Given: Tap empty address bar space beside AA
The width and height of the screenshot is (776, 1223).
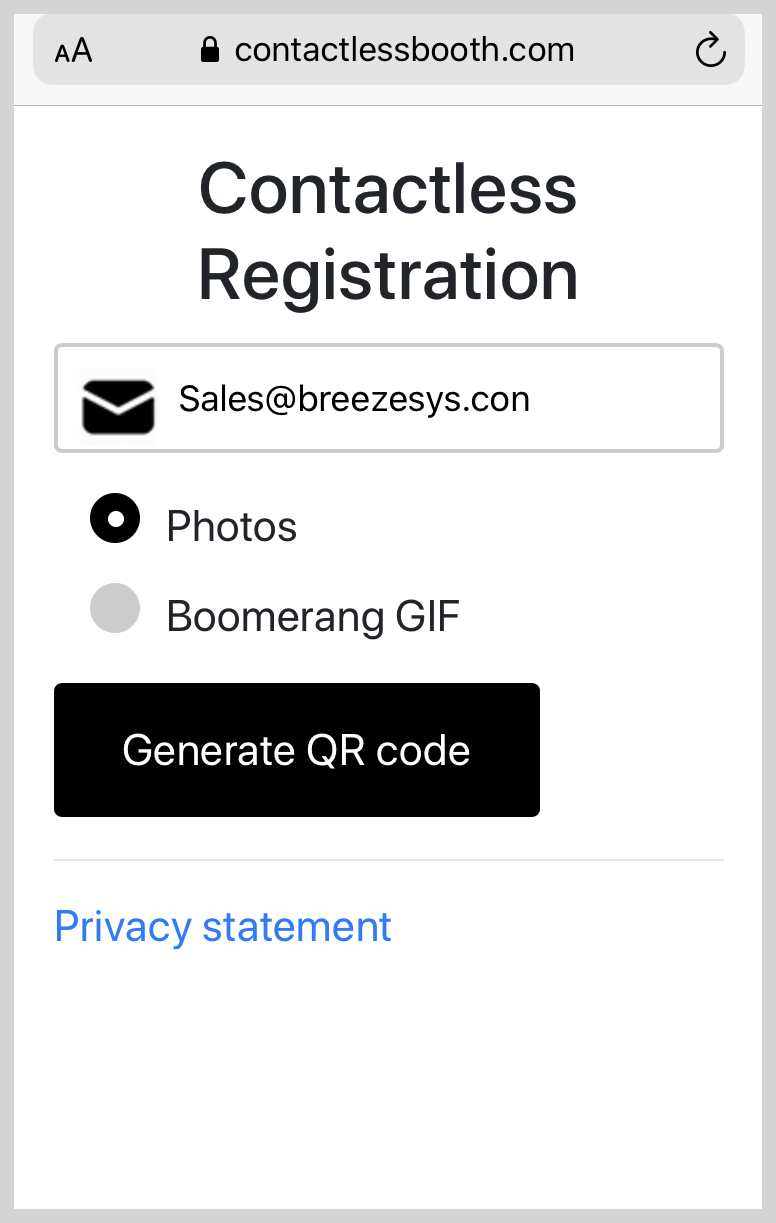Looking at the screenshot, I should [x=145, y=50].
